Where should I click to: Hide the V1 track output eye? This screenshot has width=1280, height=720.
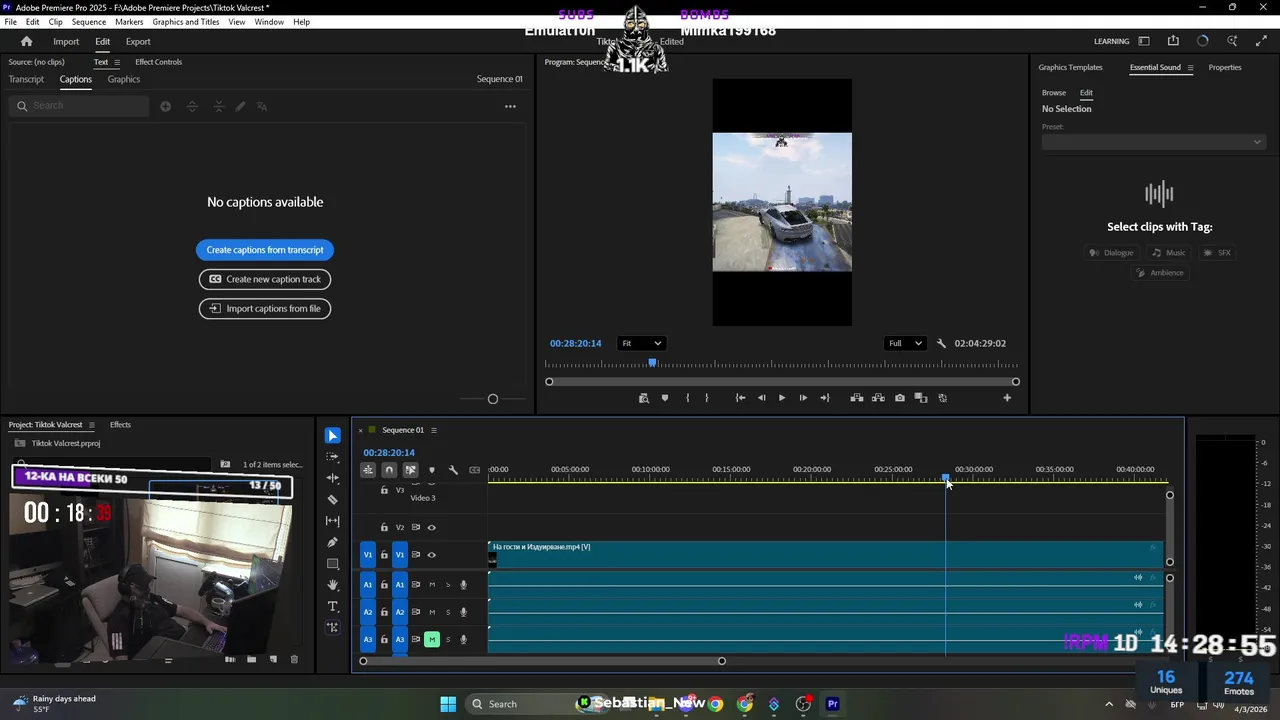pos(432,555)
